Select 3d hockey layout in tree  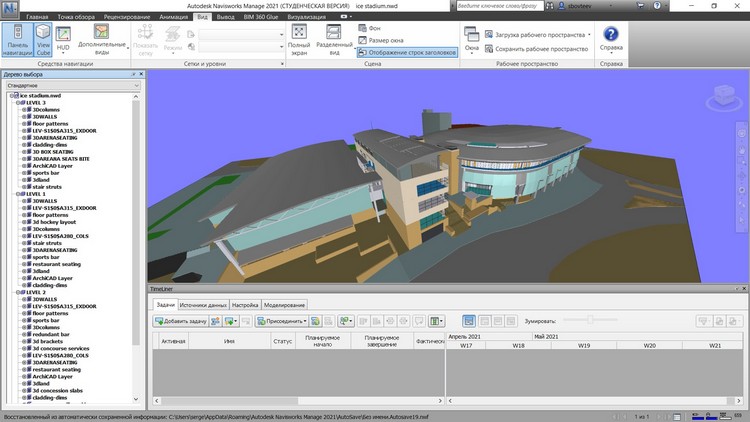point(54,222)
